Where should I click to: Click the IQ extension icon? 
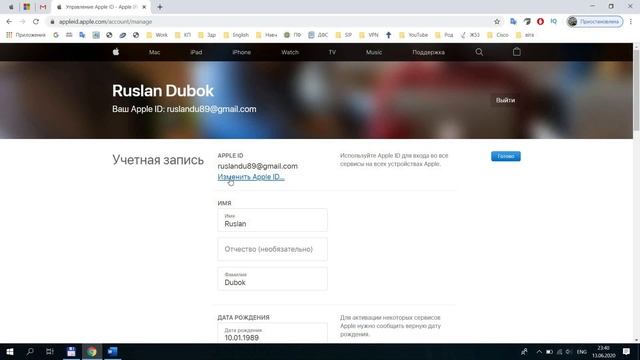(553, 21)
